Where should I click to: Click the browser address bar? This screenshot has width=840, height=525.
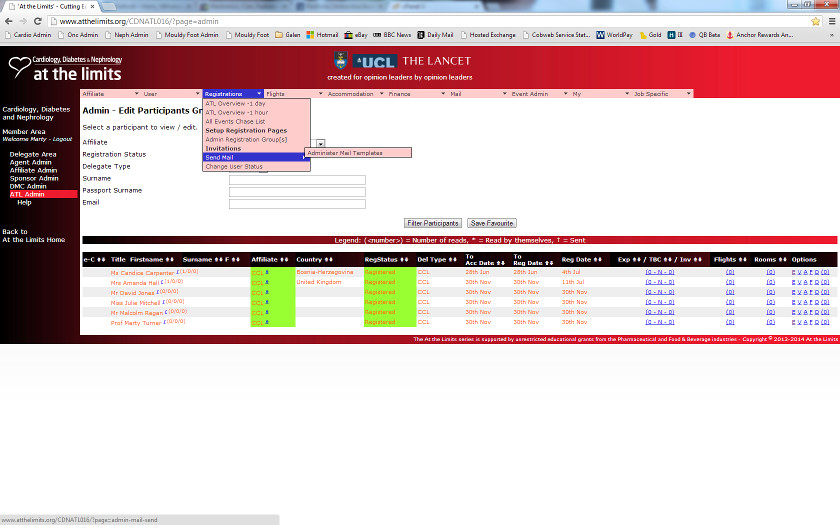(429, 21)
